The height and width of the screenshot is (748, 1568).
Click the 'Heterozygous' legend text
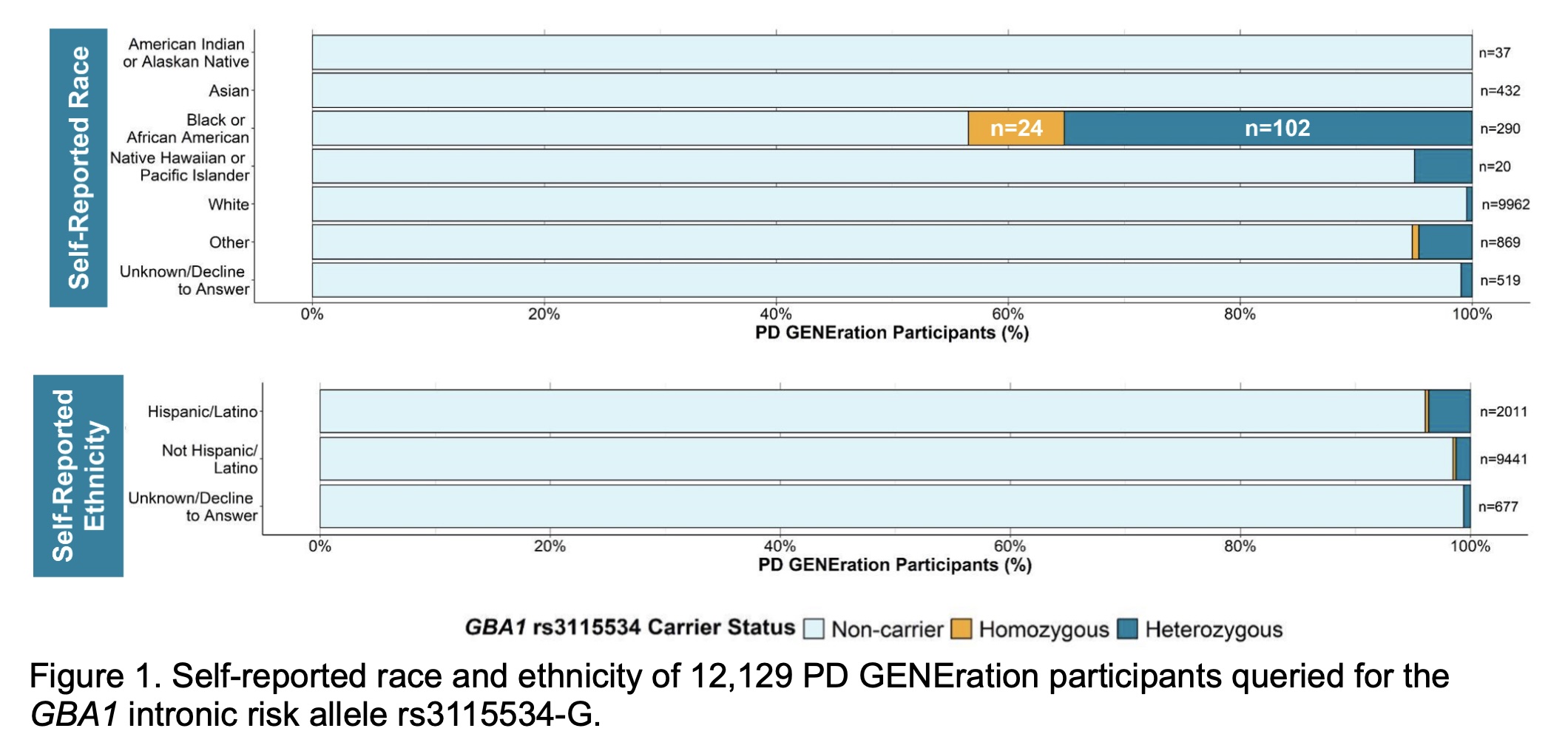tap(1214, 630)
